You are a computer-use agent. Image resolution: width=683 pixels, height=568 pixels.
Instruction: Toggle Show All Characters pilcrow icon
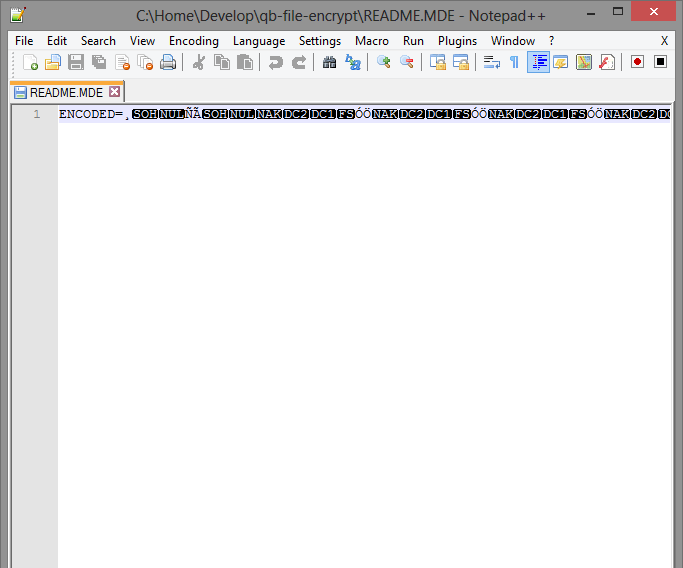514,62
